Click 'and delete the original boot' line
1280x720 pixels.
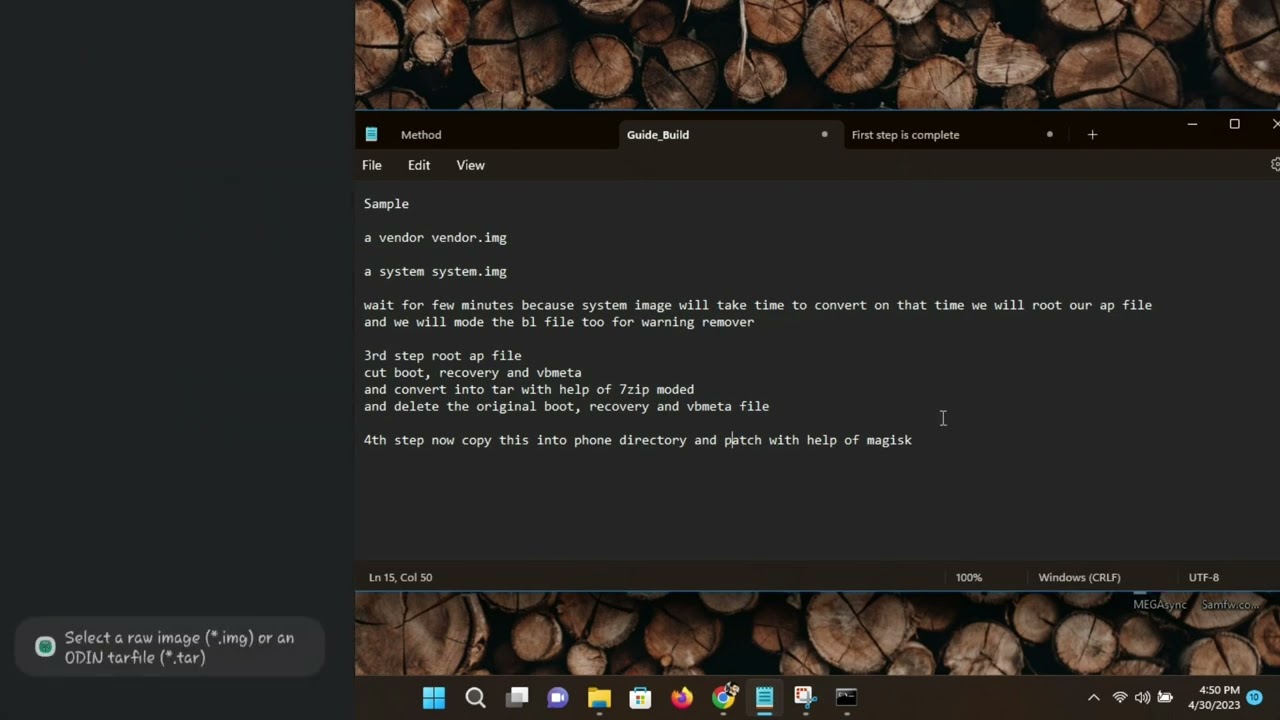click(566, 407)
